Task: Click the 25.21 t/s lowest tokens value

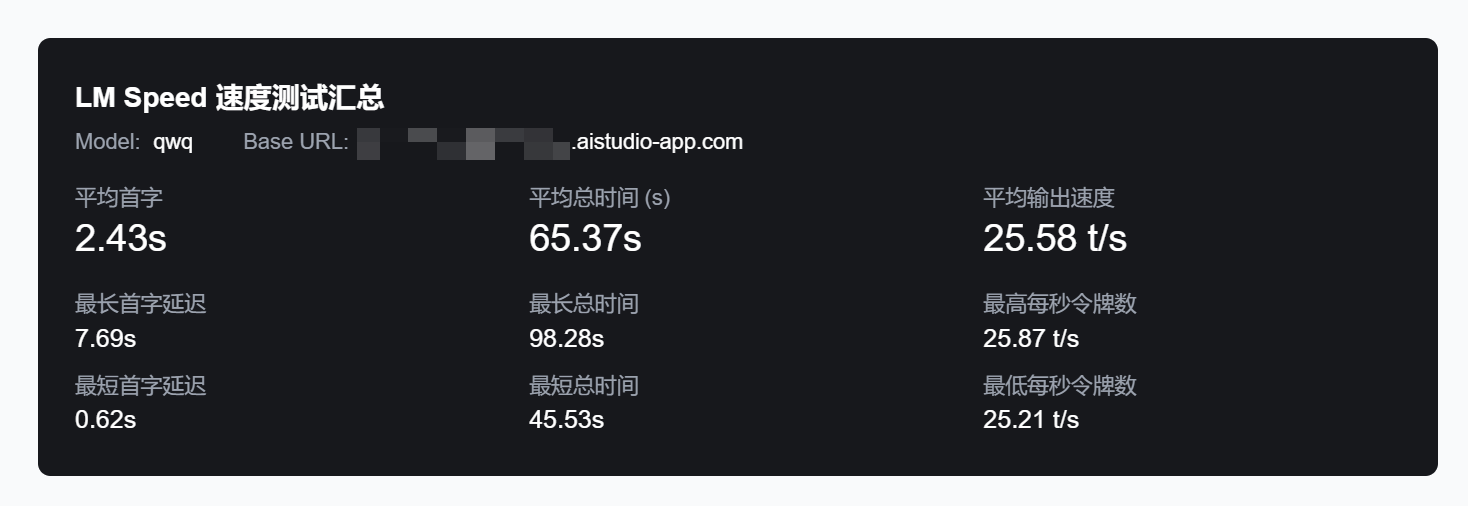Action: [1031, 419]
